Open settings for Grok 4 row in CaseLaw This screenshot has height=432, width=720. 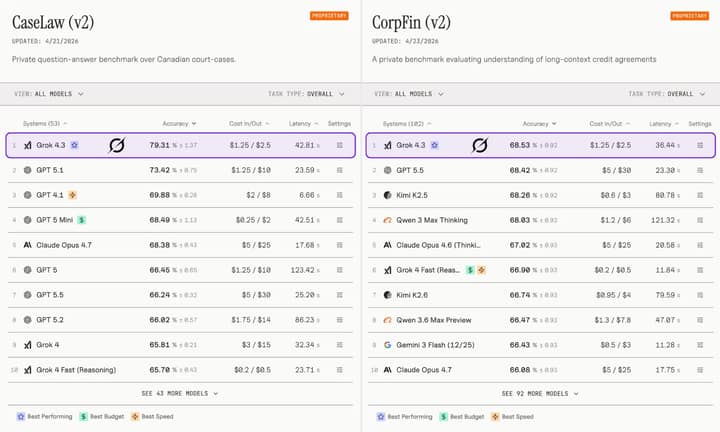click(340, 345)
